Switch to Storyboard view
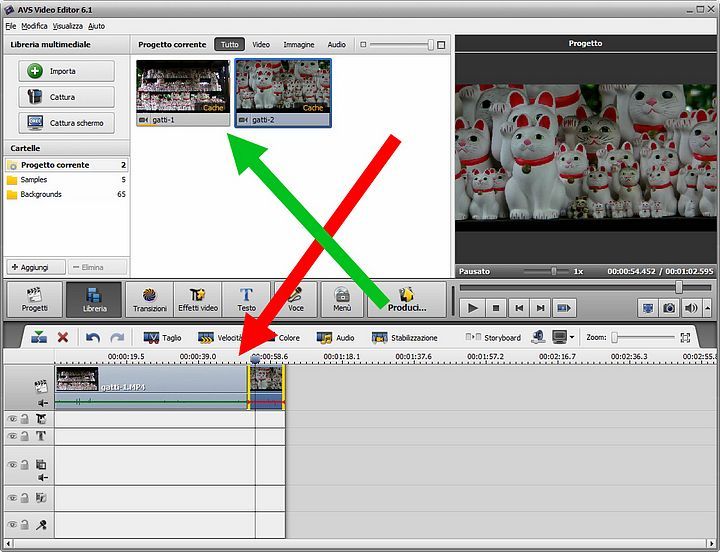This screenshot has height=552, width=720. click(493, 338)
